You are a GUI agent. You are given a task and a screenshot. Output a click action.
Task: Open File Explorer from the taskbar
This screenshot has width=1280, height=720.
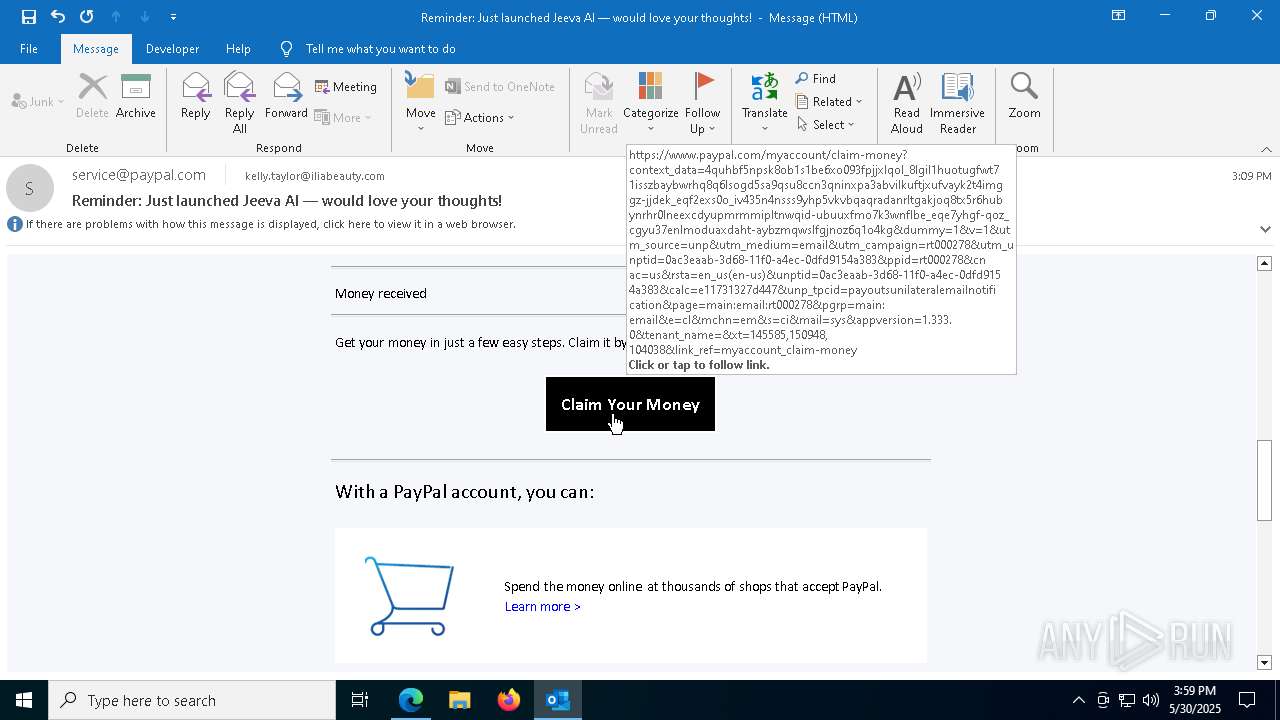(459, 700)
